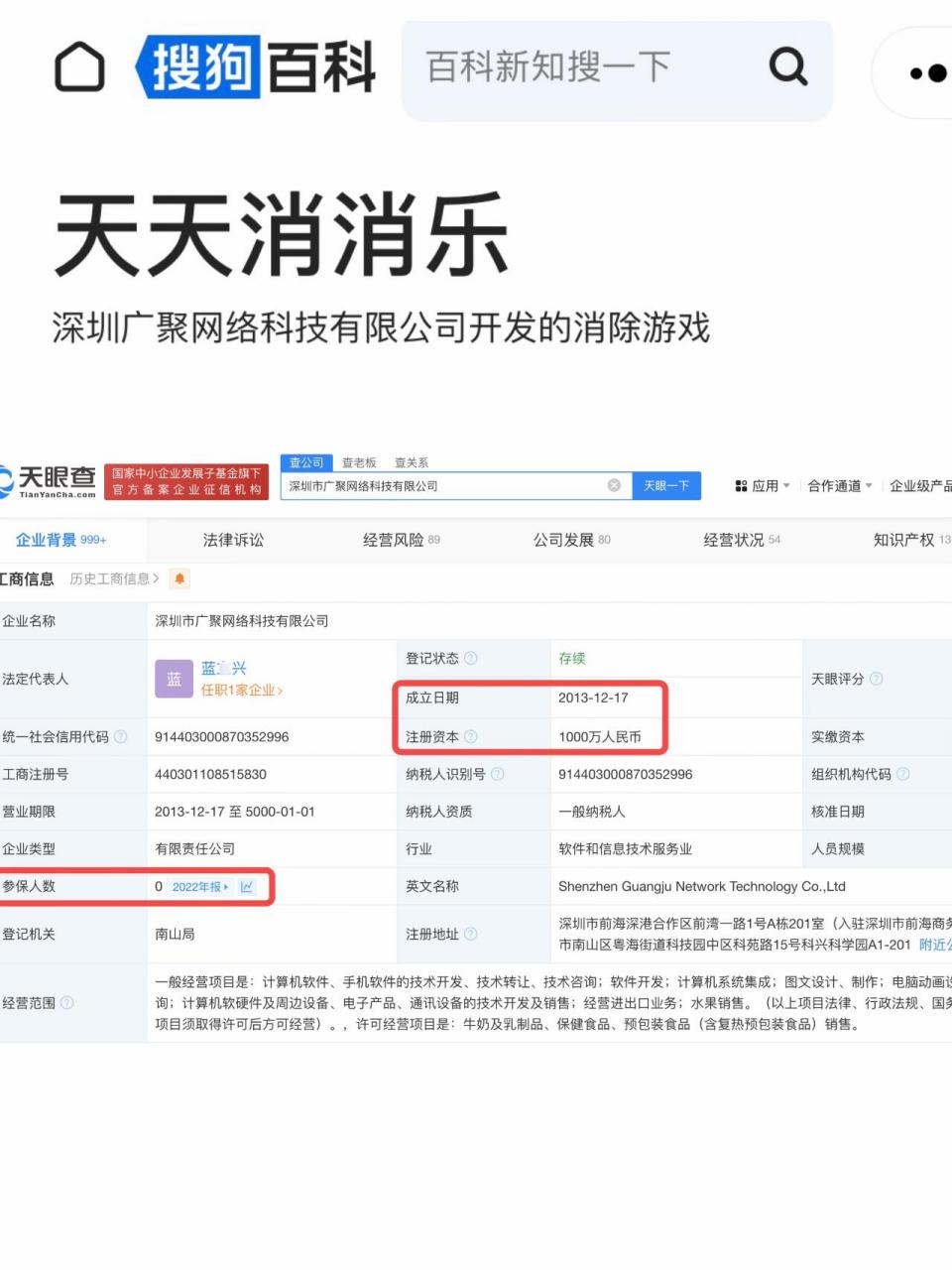Switch to the 经营状况 tab

coord(743,540)
